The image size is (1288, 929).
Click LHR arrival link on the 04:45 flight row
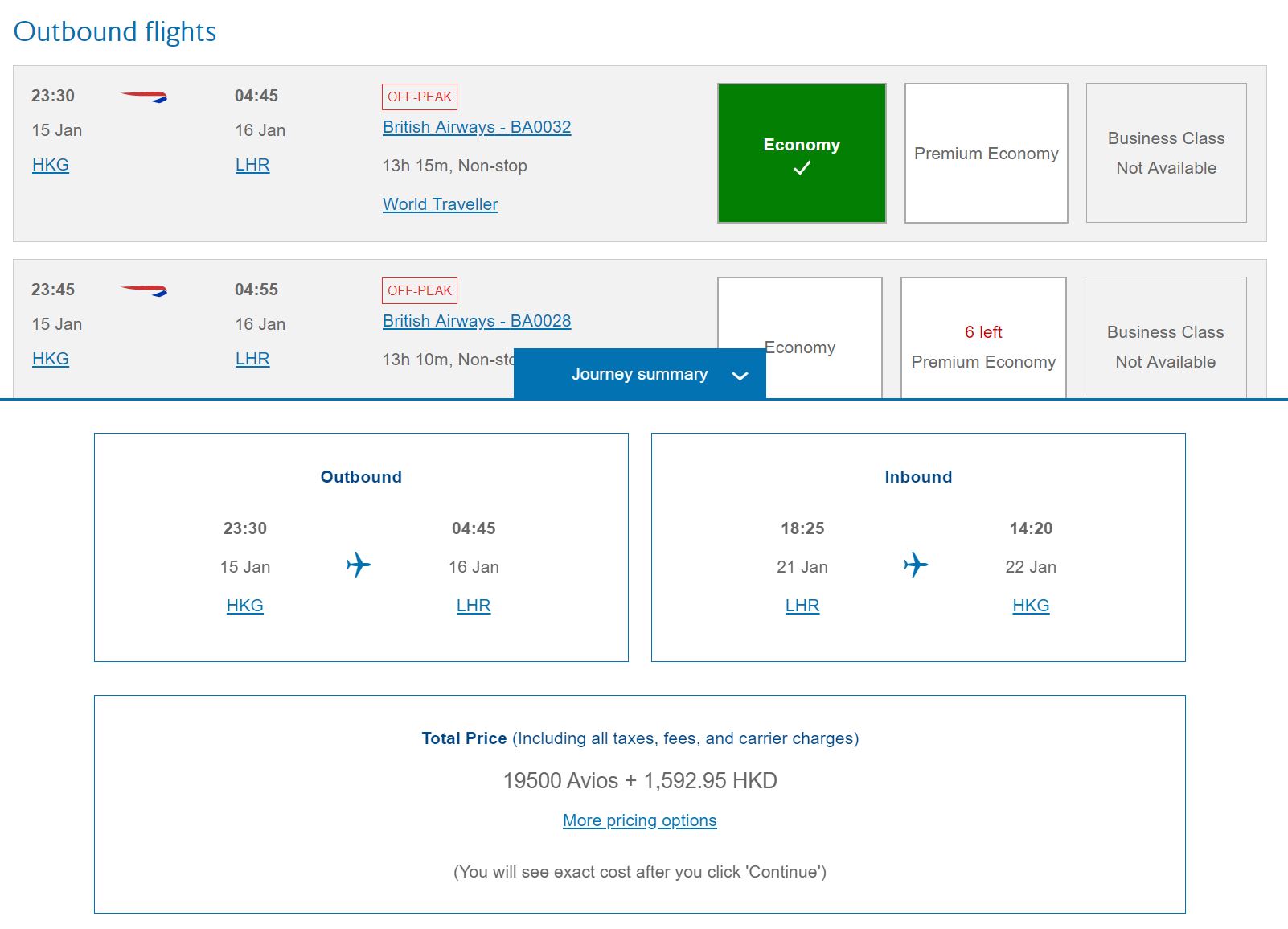252,165
